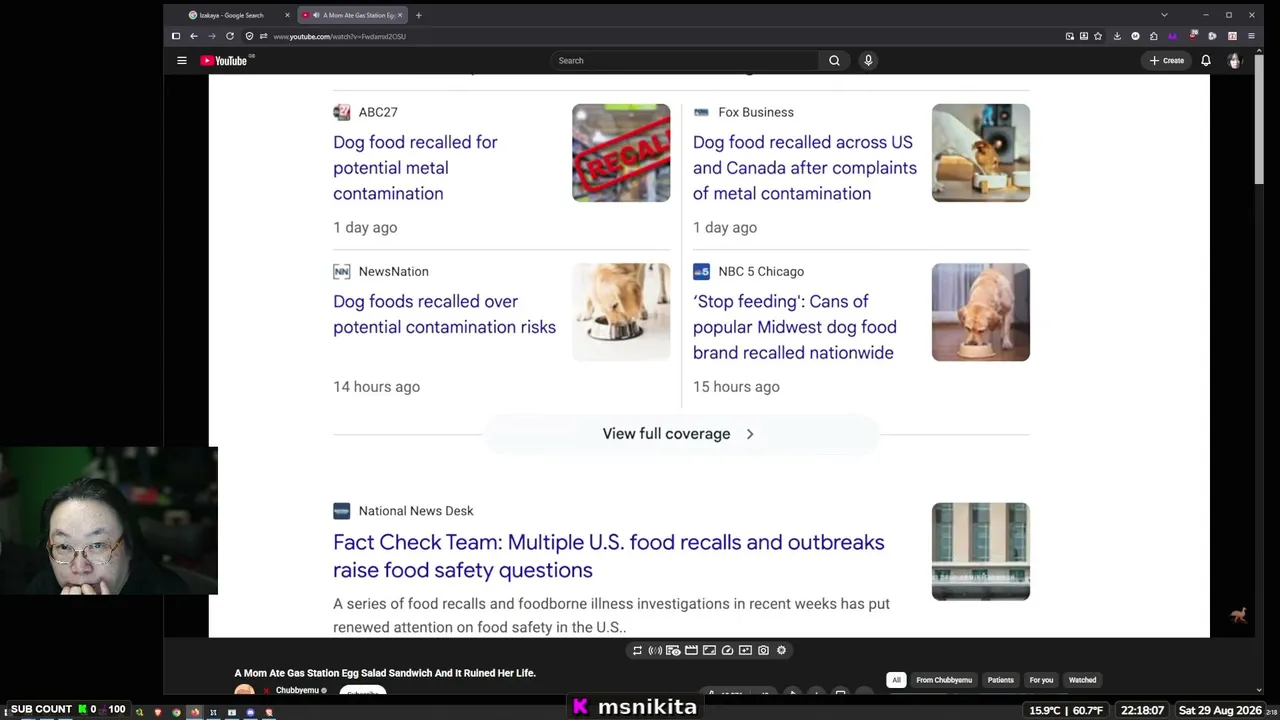This screenshot has height=720, width=1280.
Task: Bookmark this page with the star icon
Action: [1098, 36]
